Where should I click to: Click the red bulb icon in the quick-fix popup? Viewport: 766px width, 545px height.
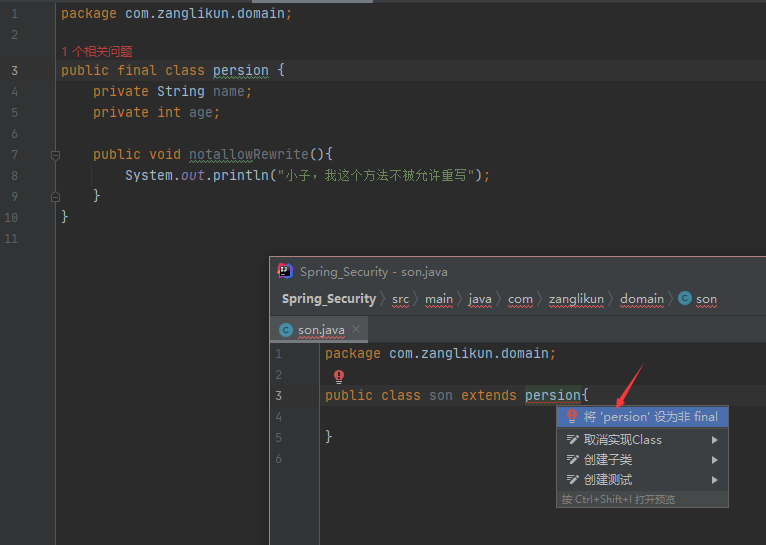coord(573,416)
